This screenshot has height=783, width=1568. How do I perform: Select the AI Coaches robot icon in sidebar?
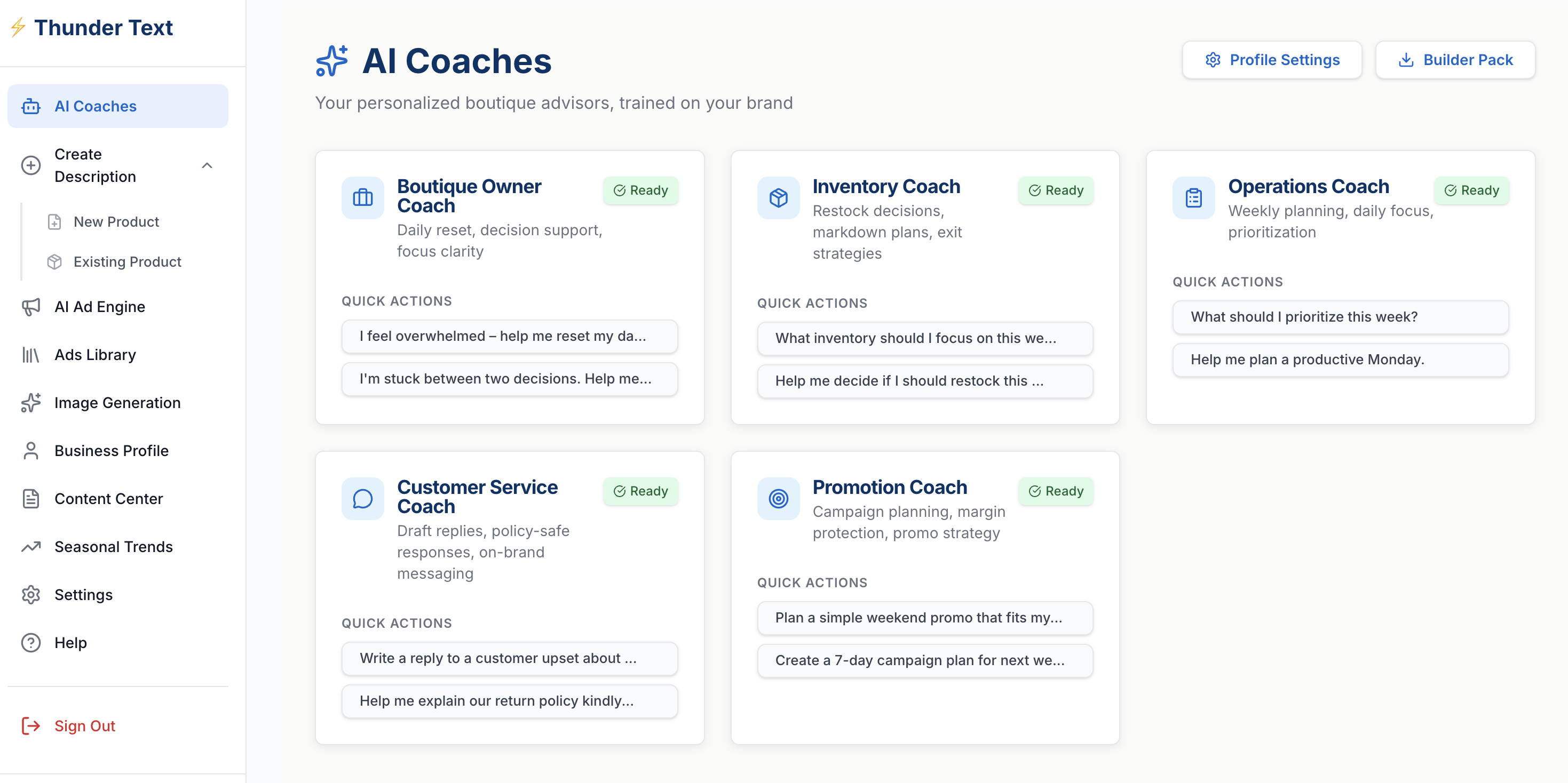click(30, 106)
